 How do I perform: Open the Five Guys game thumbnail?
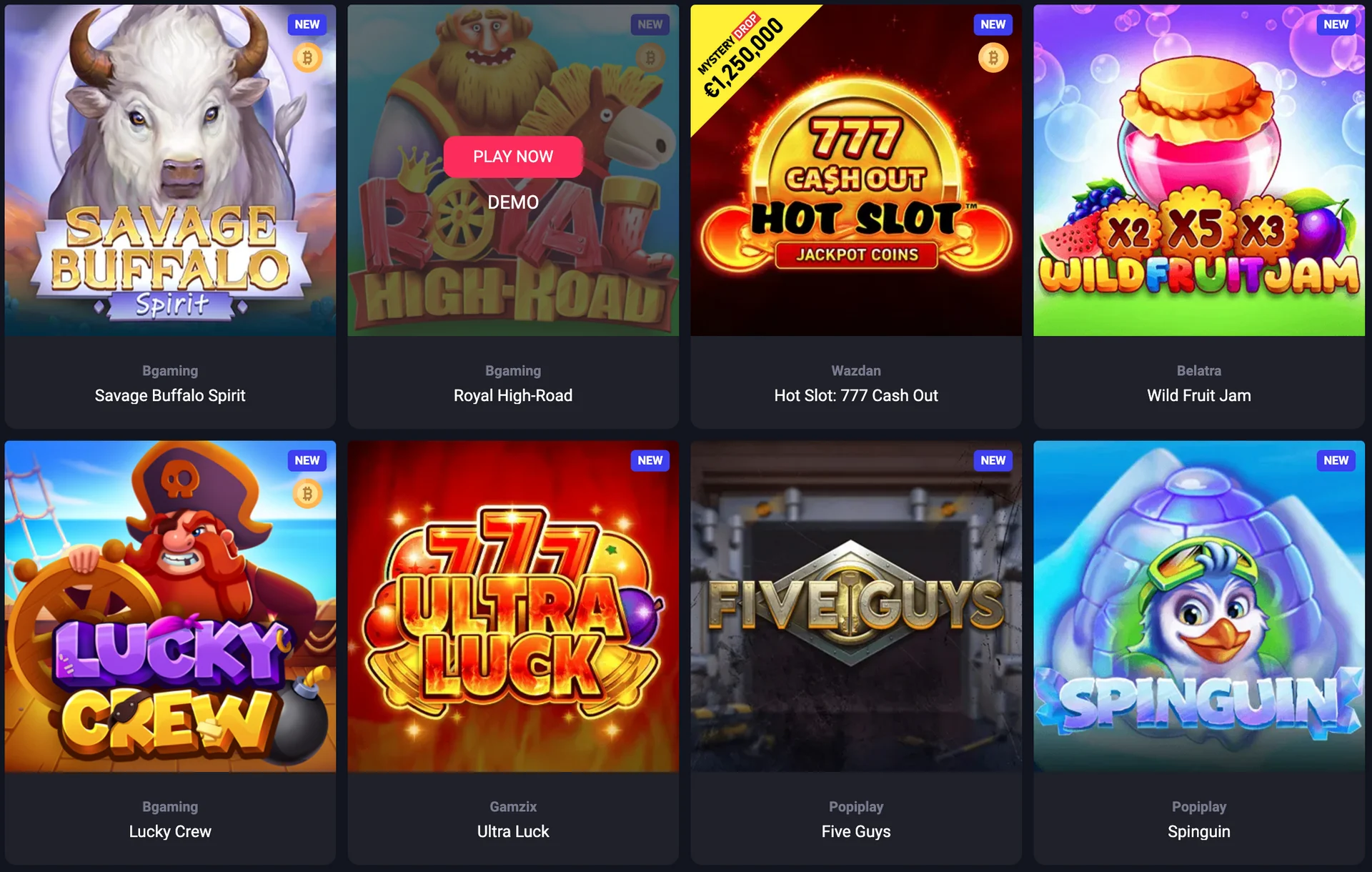[856, 606]
